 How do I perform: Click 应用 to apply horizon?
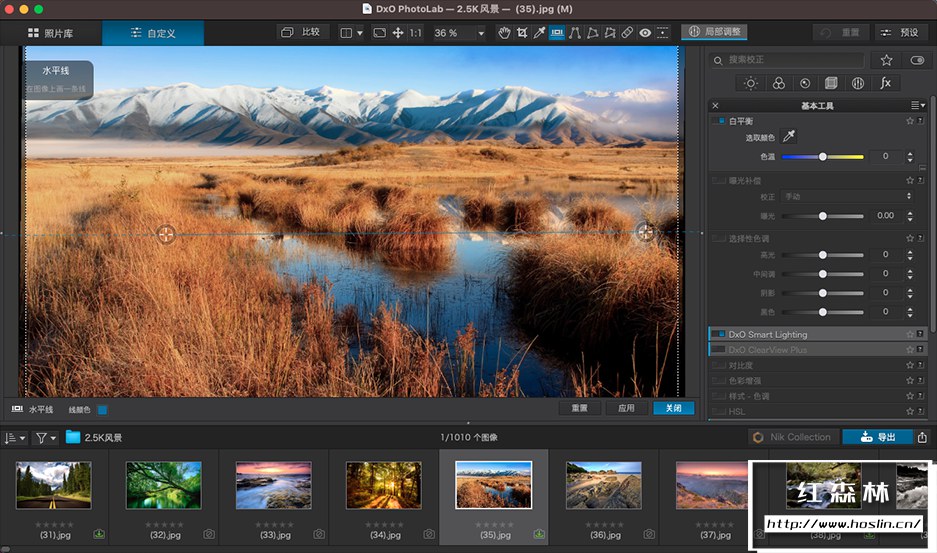point(626,408)
